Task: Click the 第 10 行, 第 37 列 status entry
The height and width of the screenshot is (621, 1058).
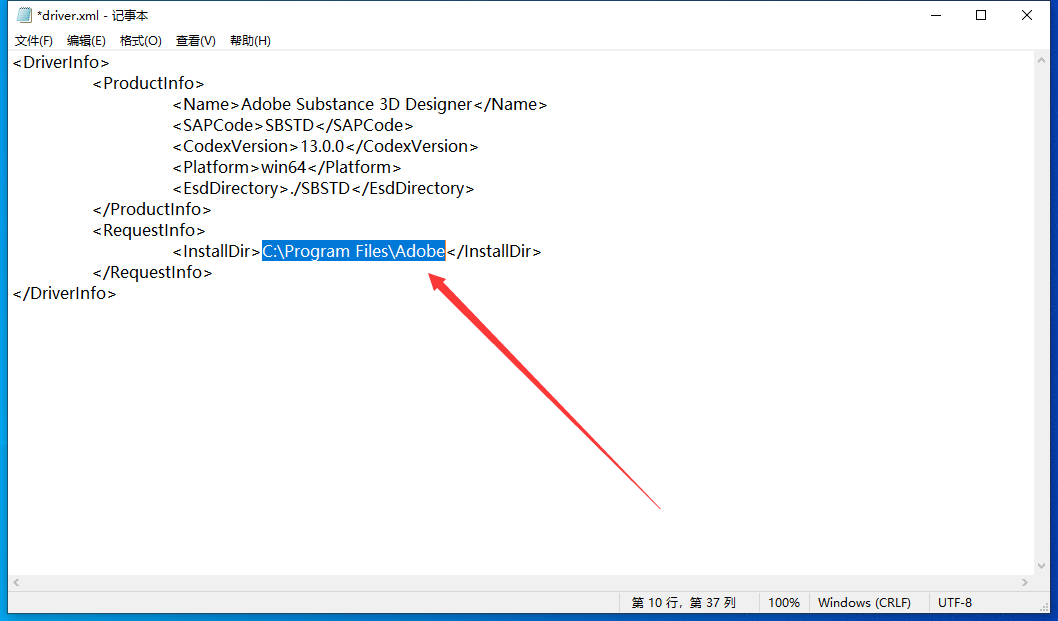Action: [684, 602]
